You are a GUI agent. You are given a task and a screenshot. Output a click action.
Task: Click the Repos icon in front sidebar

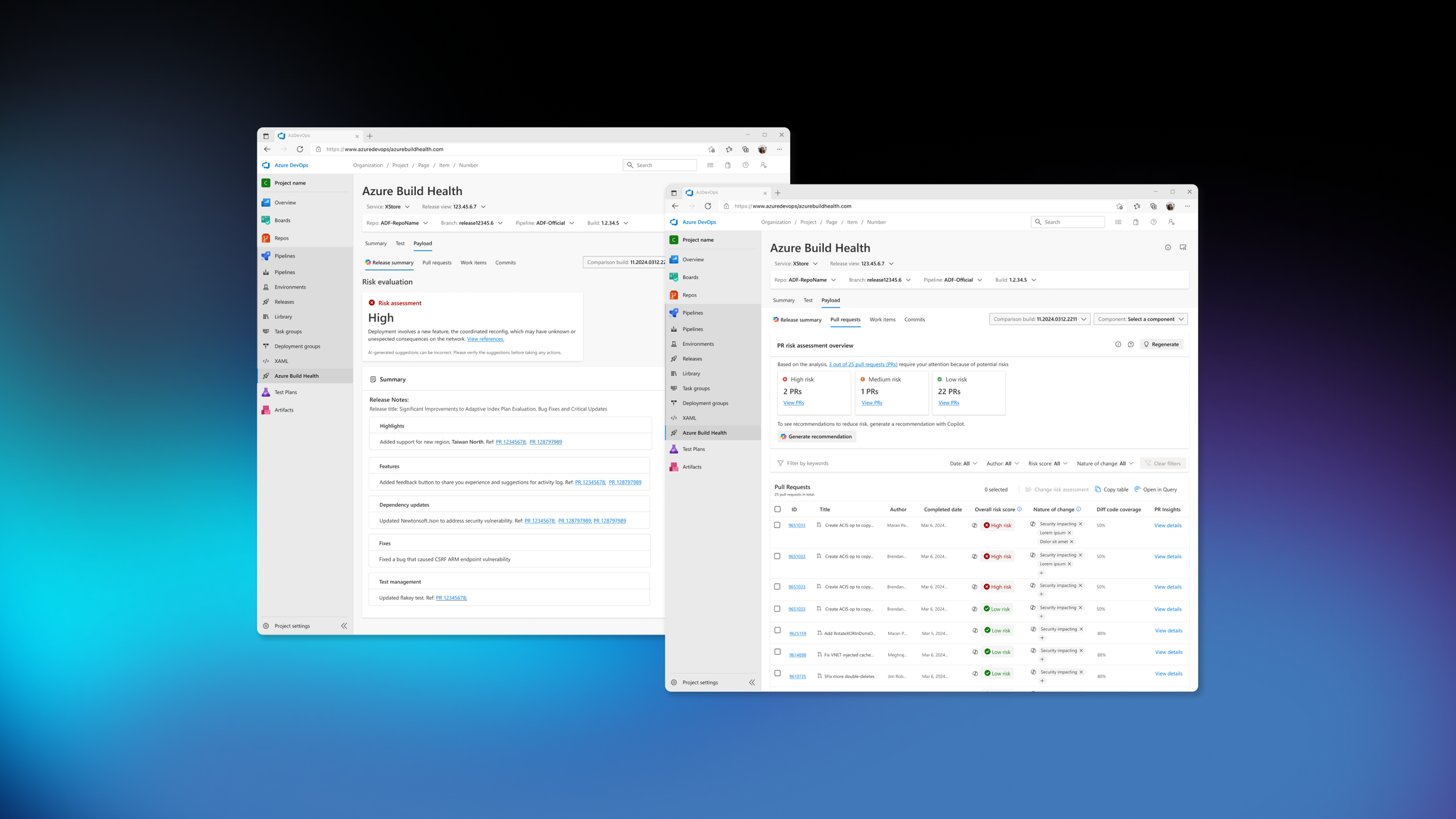[x=674, y=295]
